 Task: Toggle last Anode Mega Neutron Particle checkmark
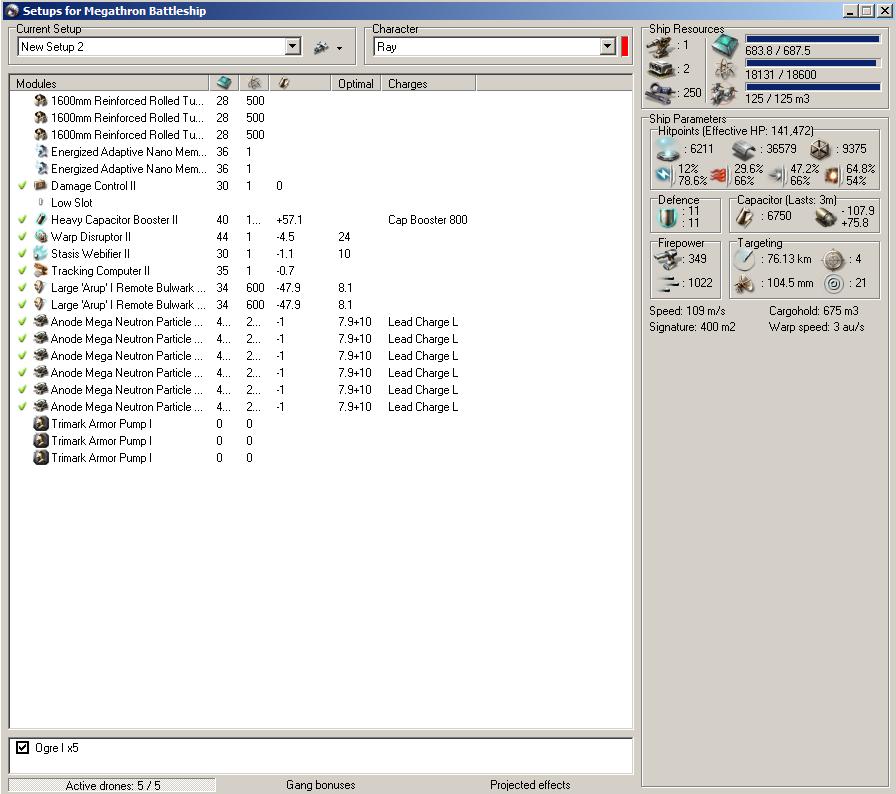point(22,407)
